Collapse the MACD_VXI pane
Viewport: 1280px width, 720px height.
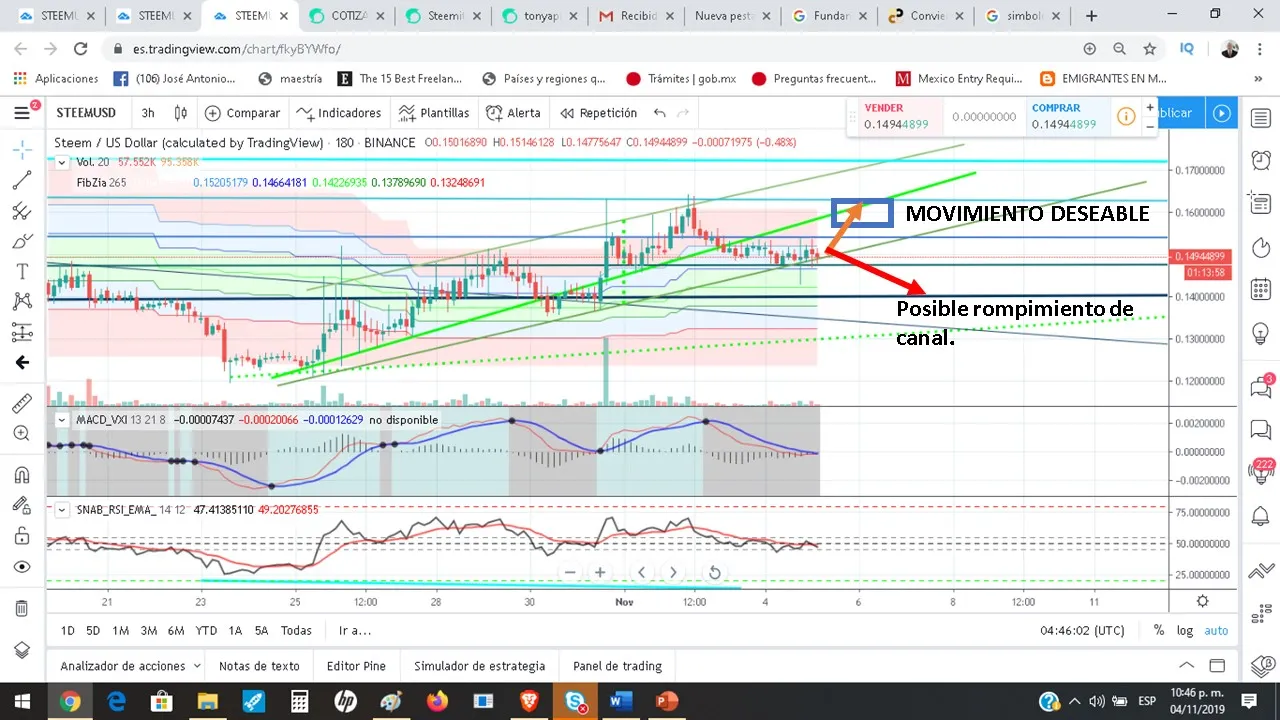tap(62, 420)
